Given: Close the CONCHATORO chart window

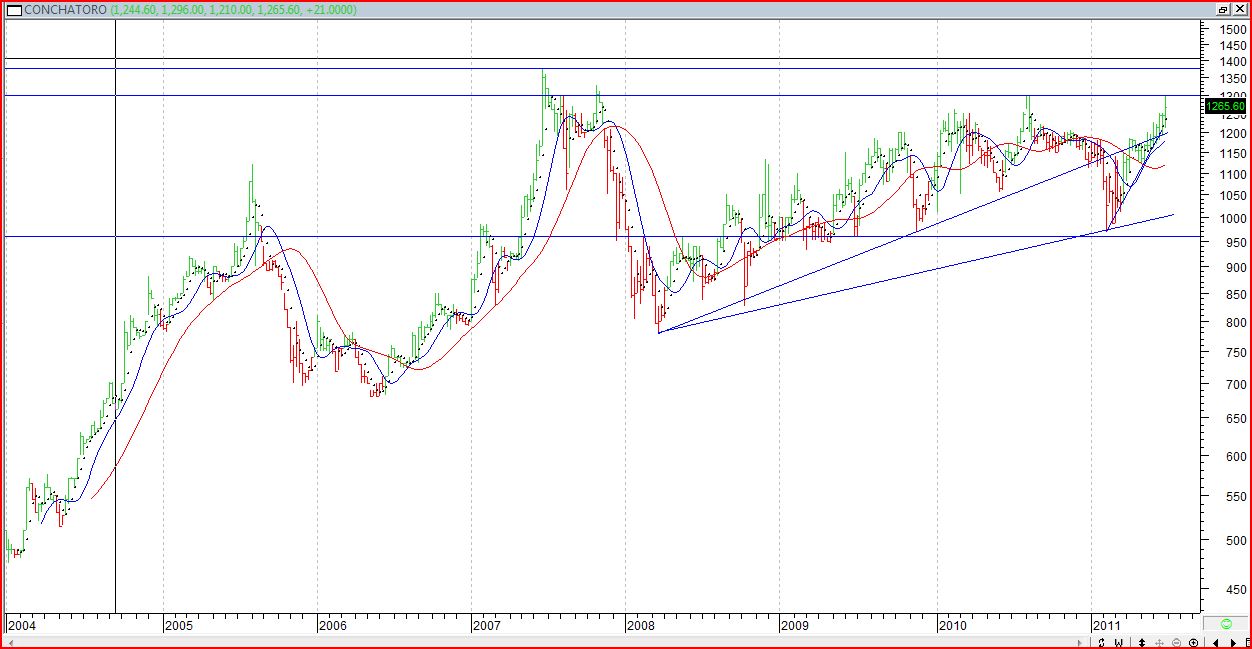Looking at the screenshot, I should pyautogui.click(x=1240, y=9).
